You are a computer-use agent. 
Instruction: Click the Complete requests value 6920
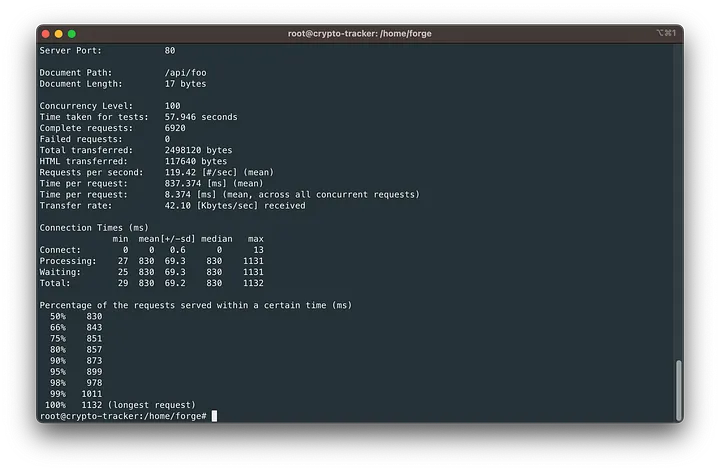tap(175, 128)
